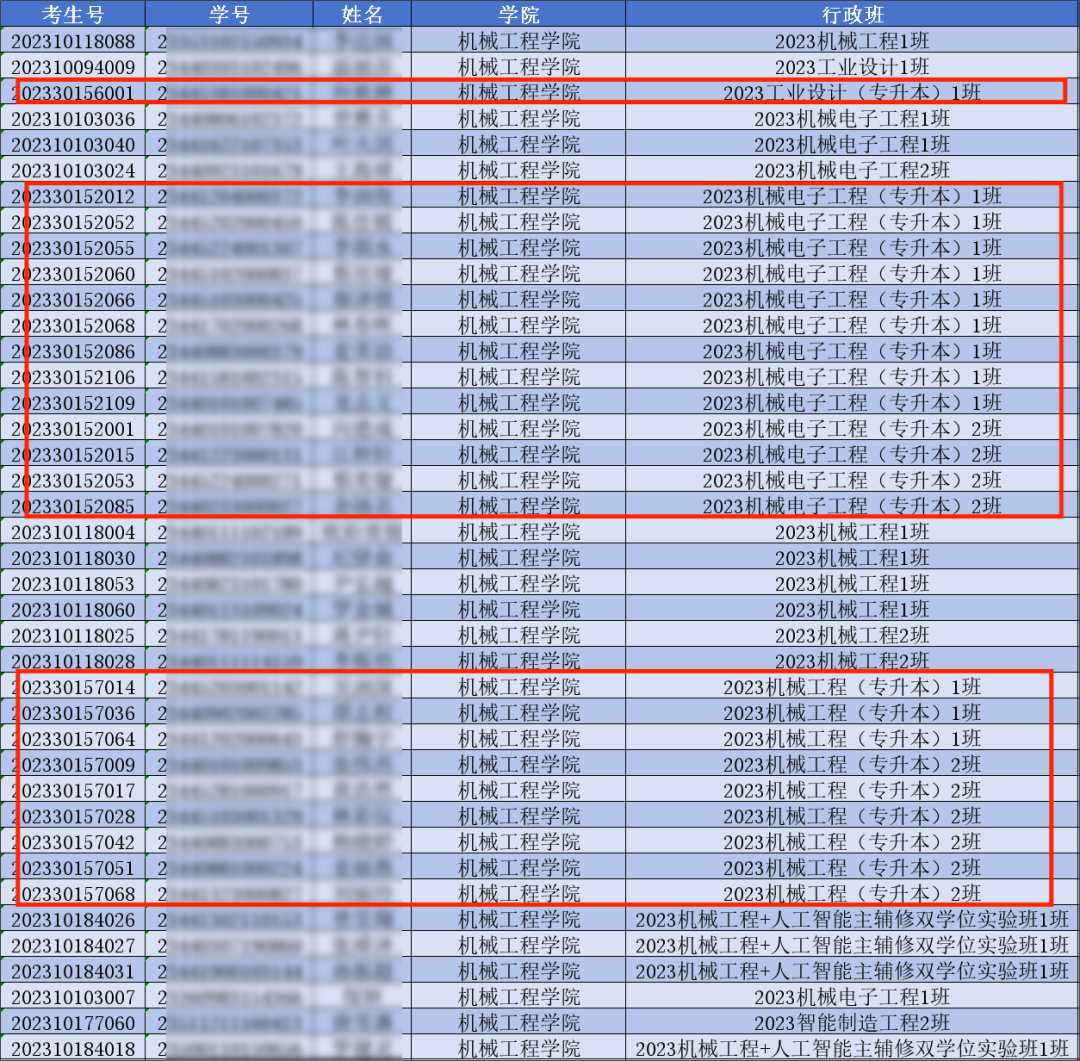Screen dimensions: 1080x1061
Task: Select exam number cell 202330152106
Action: (x=73, y=377)
